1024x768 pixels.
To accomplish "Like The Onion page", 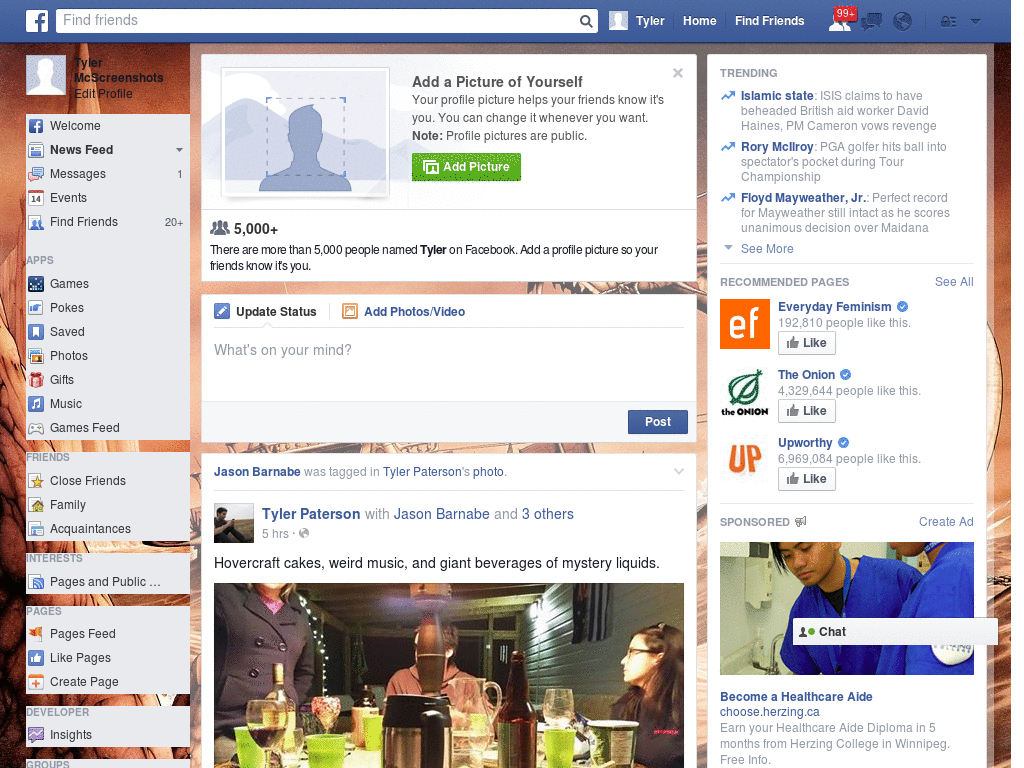I will 807,411.
